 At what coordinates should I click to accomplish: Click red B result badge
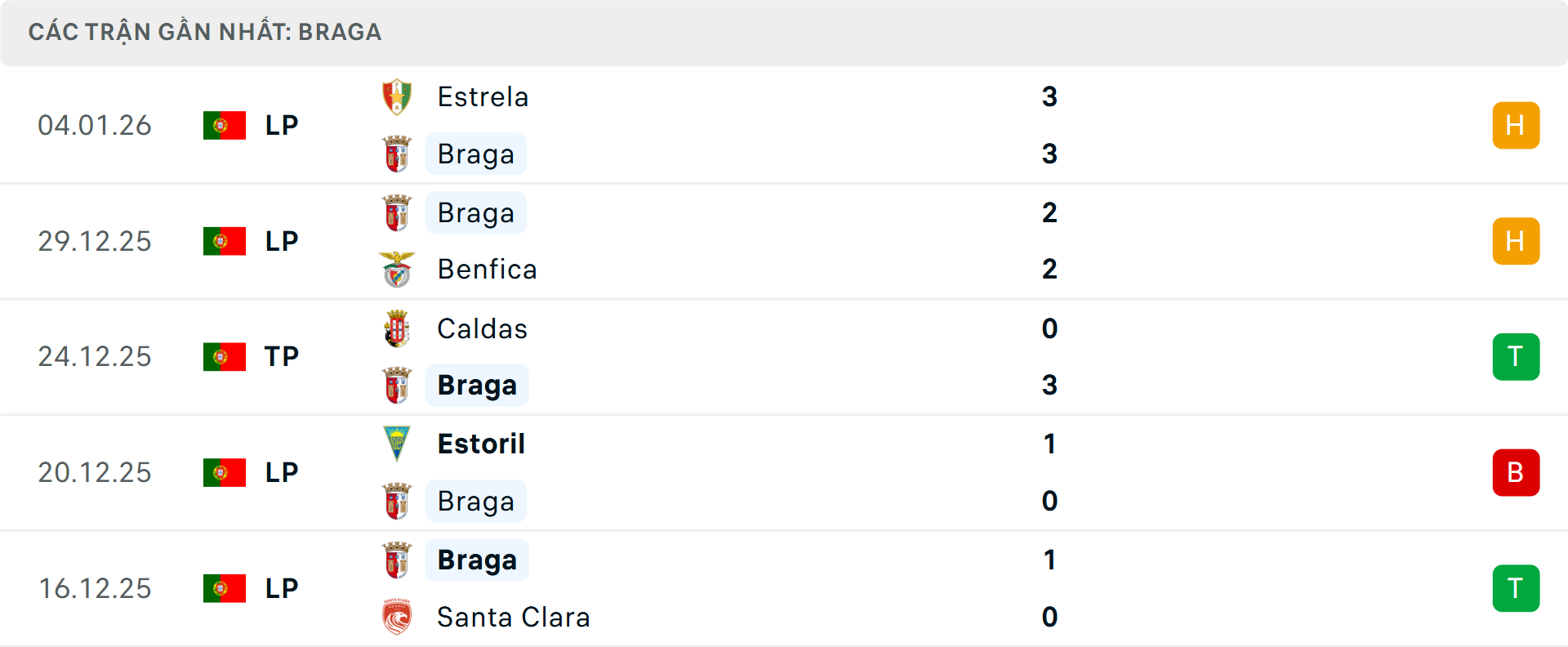click(1516, 473)
